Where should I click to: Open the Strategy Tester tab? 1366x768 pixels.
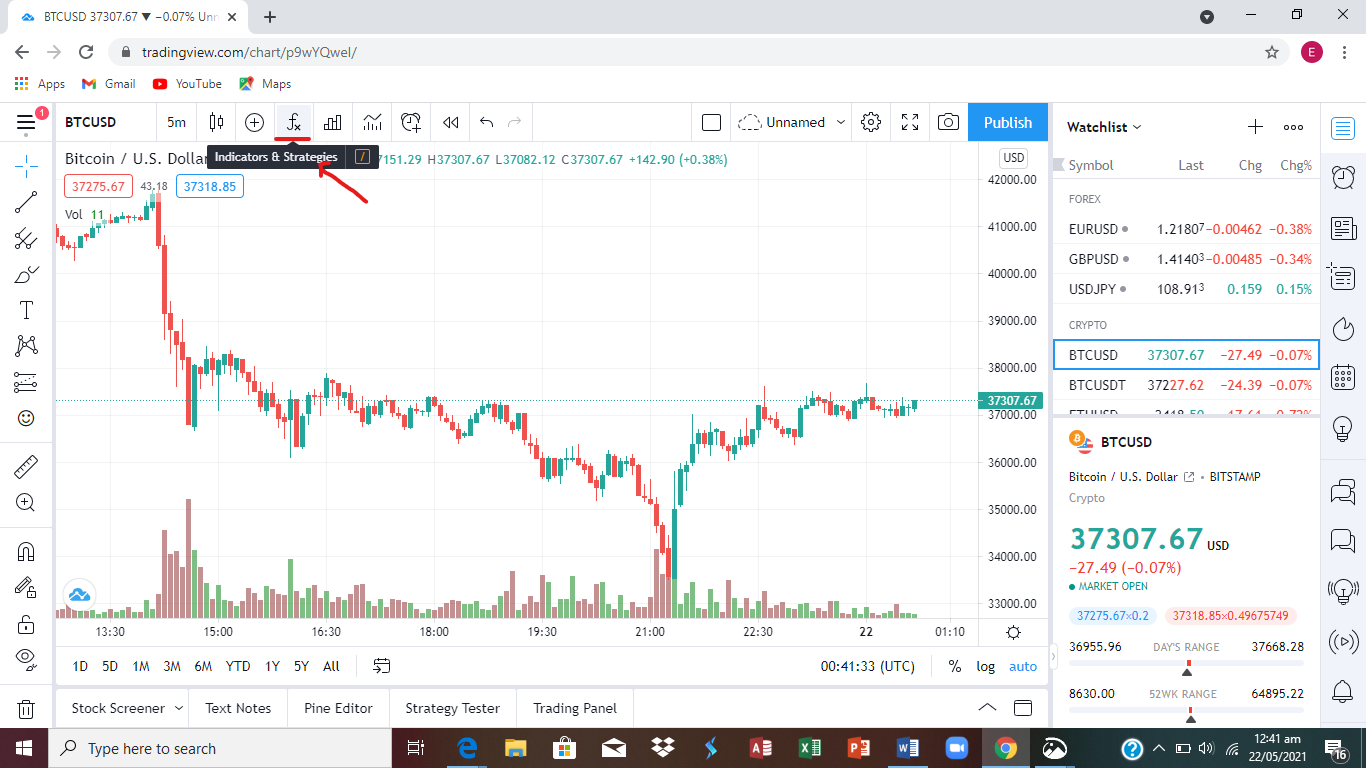452,708
